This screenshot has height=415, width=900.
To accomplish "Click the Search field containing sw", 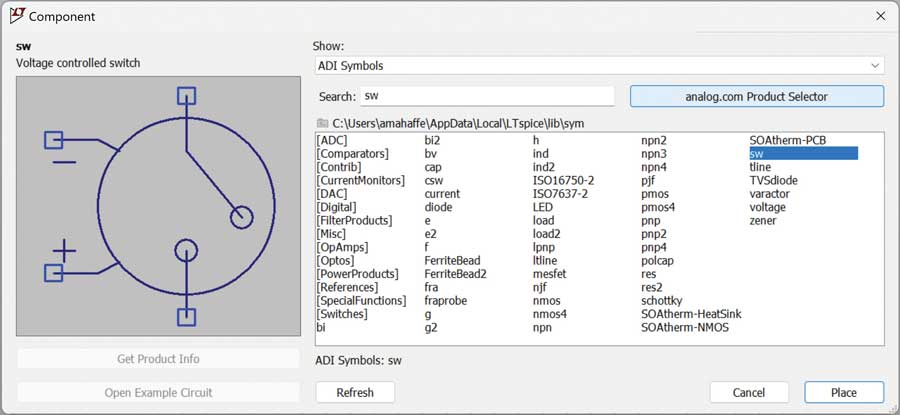I will pyautogui.click(x=487, y=96).
